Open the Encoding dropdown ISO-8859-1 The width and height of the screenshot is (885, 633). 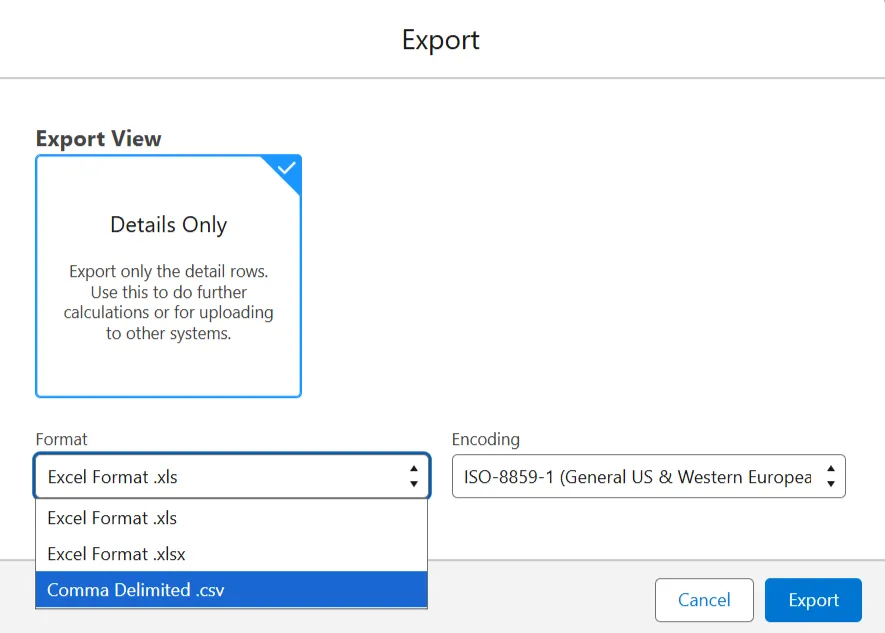point(649,476)
